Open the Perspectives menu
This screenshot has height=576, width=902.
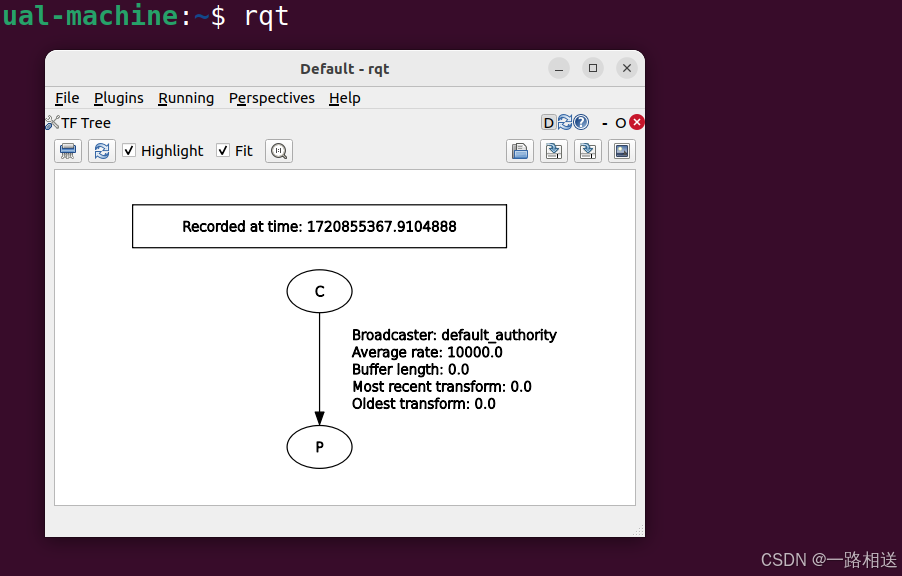[x=271, y=98]
